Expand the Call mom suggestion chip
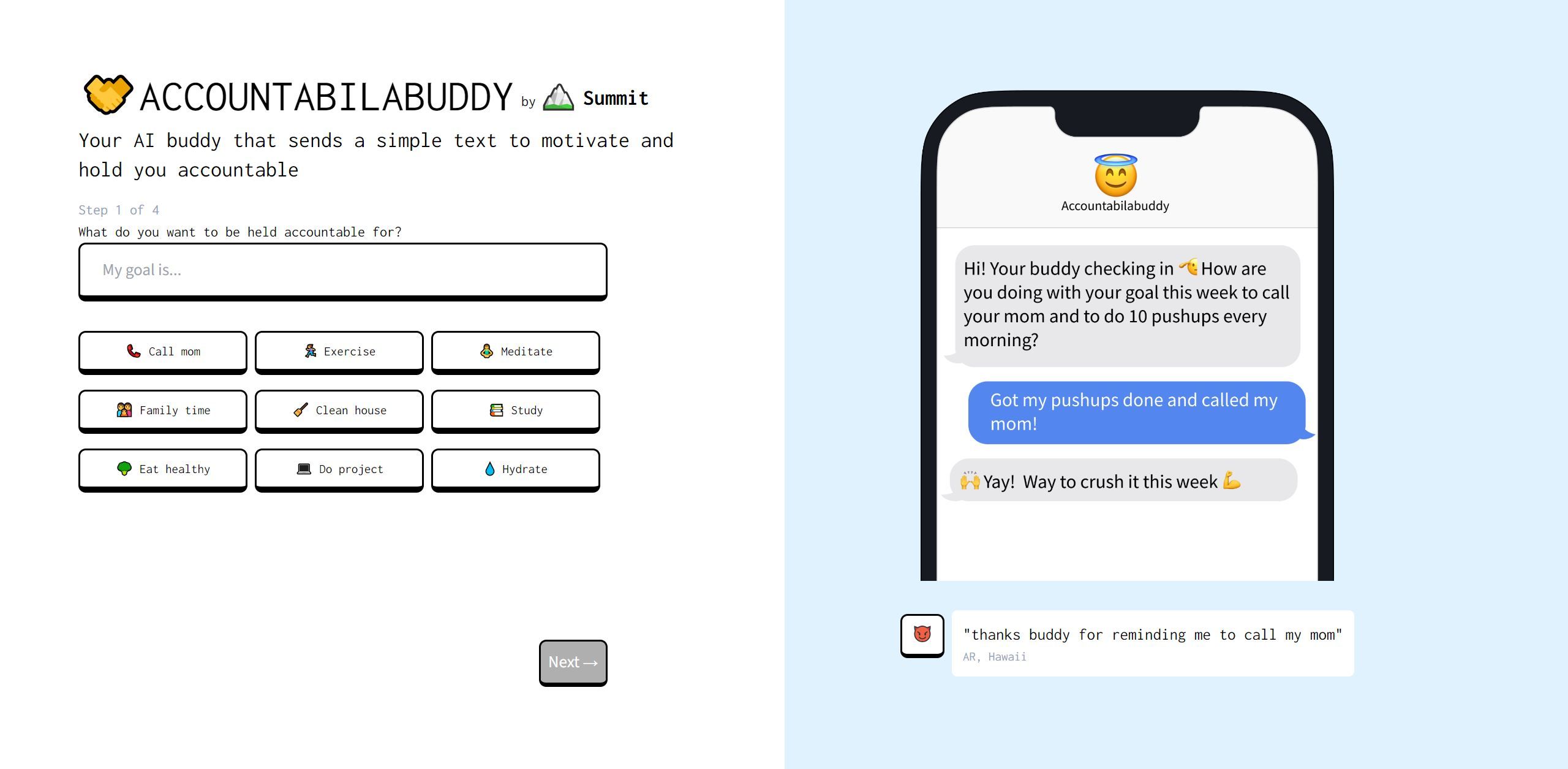The height and width of the screenshot is (769, 1568). (x=163, y=351)
